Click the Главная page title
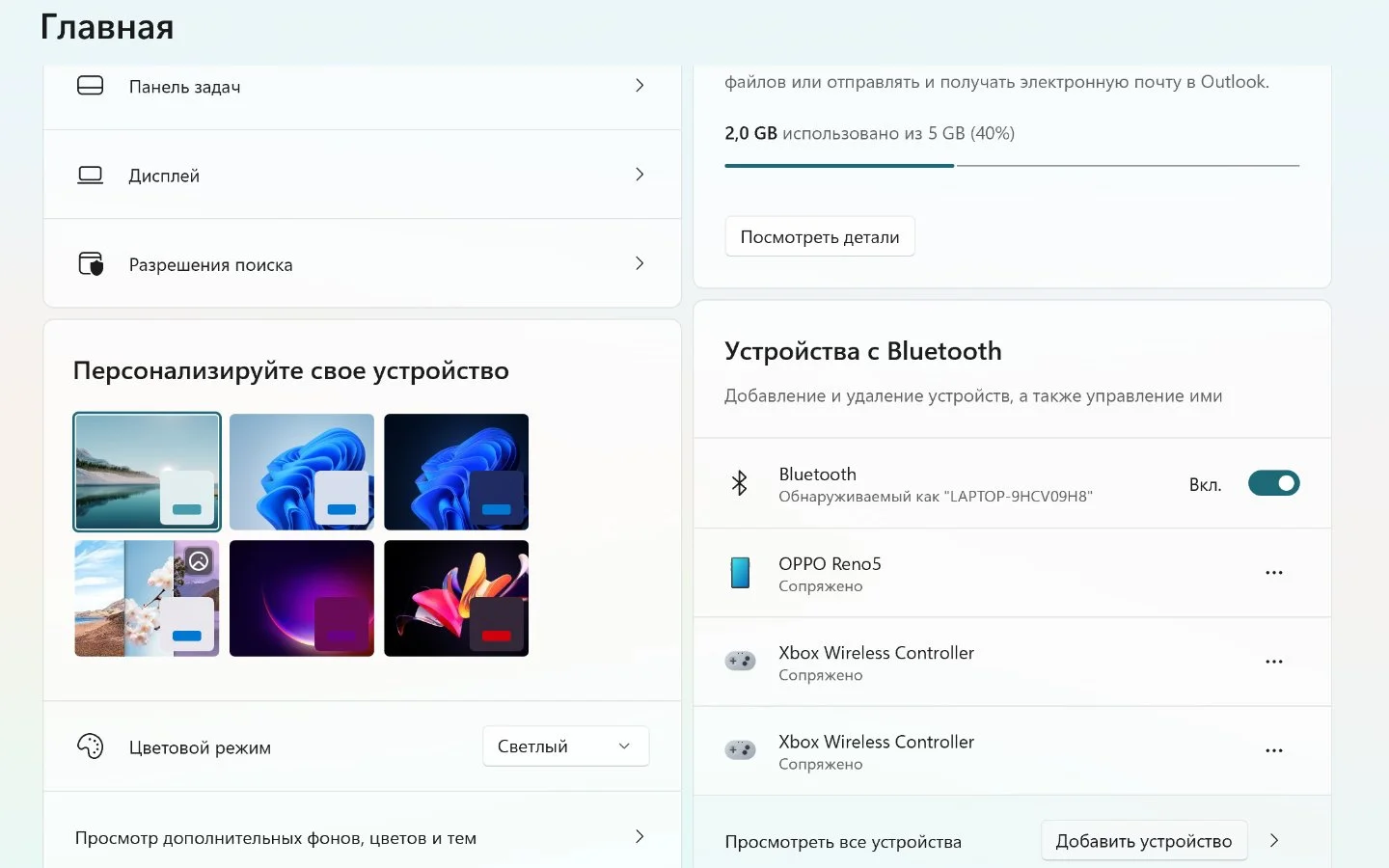Image resolution: width=1389 pixels, height=868 pixels. click(107, 27)
